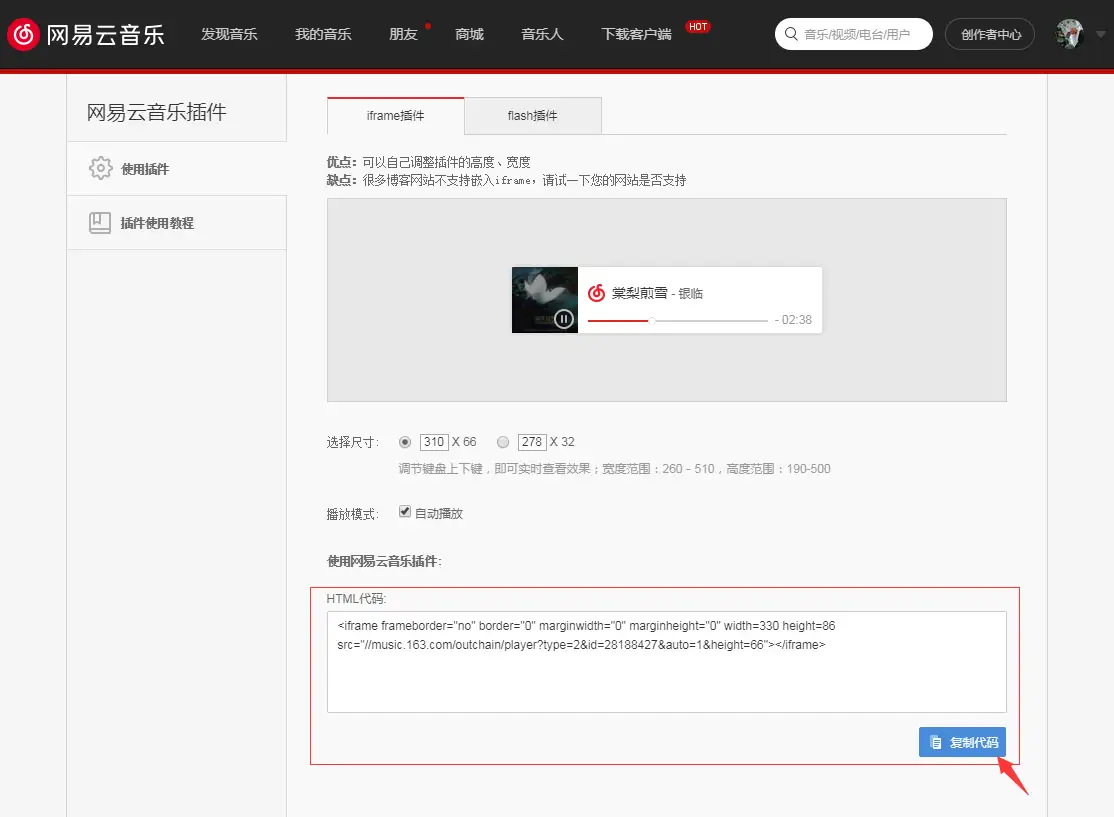Go to 朋友 in the top navigation
The image size is (1114, 817).
click(x=404, y=34)
